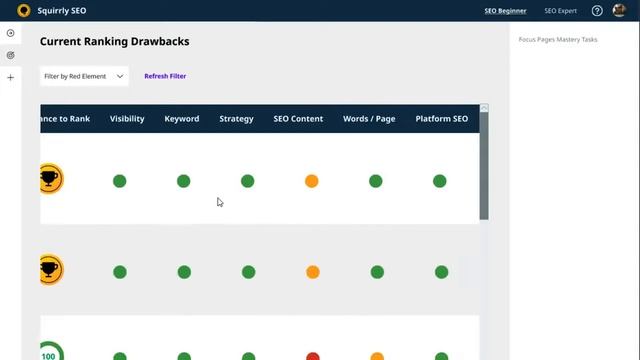Click first row Keyword green dot
Screen dimensions: 640x360
tap(184, 181)
